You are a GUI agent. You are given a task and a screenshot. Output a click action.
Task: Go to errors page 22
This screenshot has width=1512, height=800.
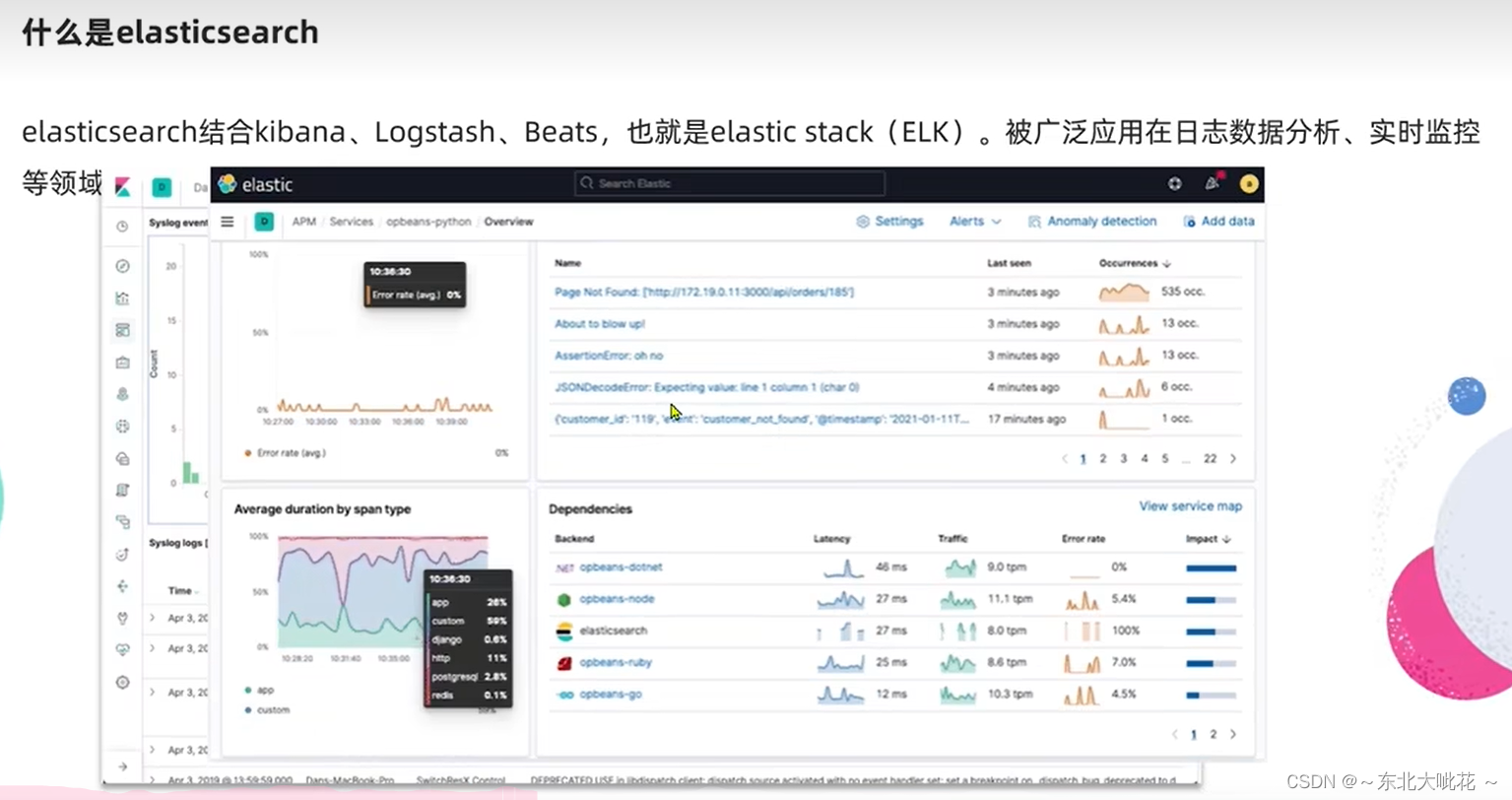(1210, 458)
